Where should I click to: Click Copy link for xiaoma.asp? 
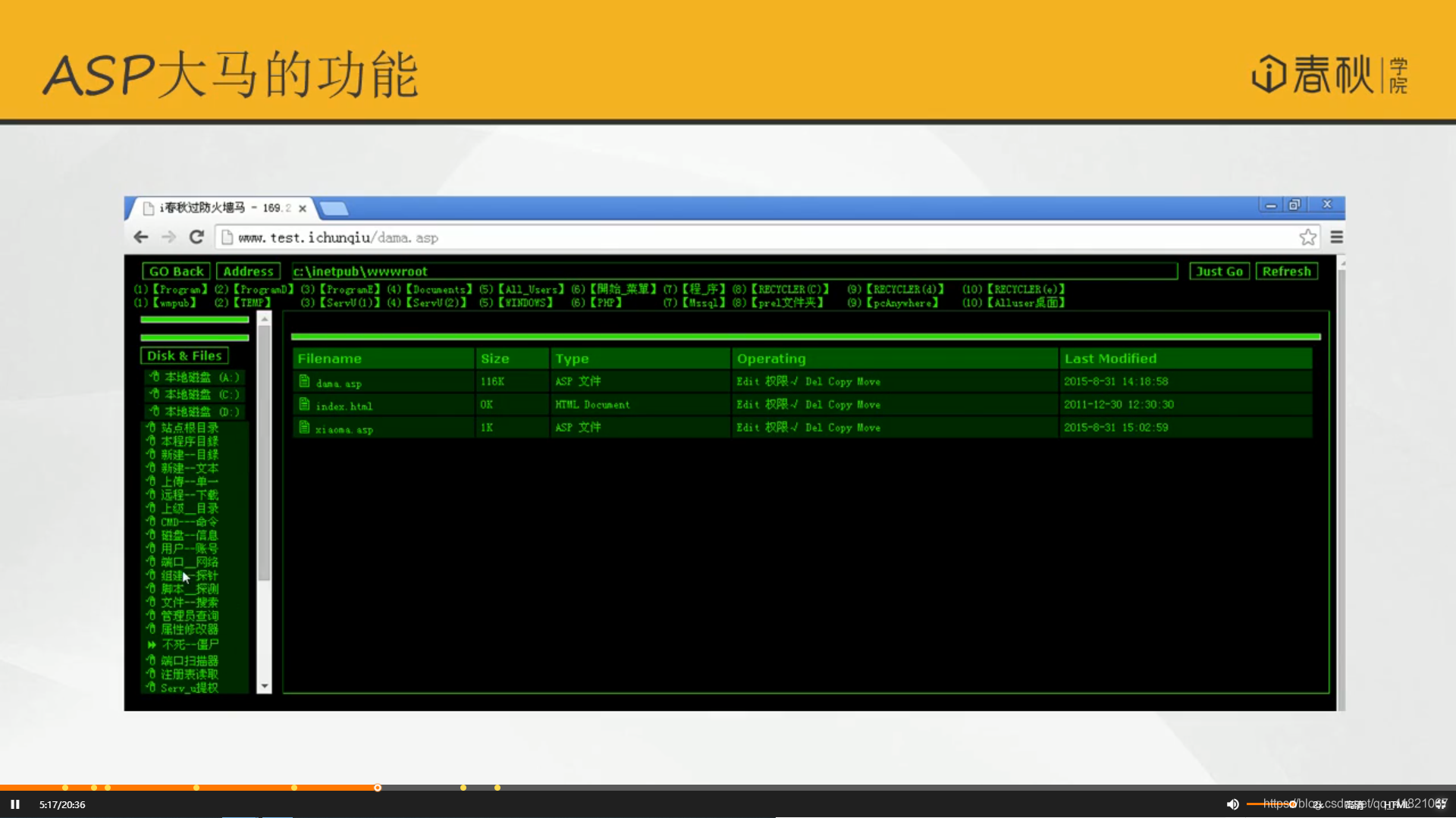pyautogui.click(x=839, y=428)
